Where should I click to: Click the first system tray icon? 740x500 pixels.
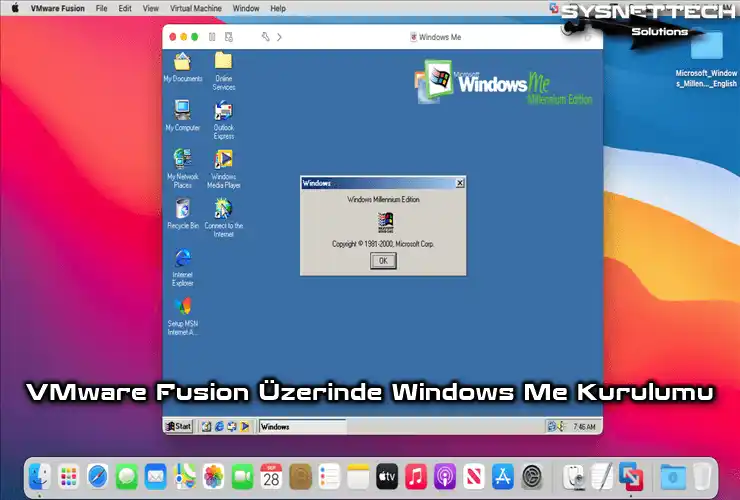(x=551, y=426)
